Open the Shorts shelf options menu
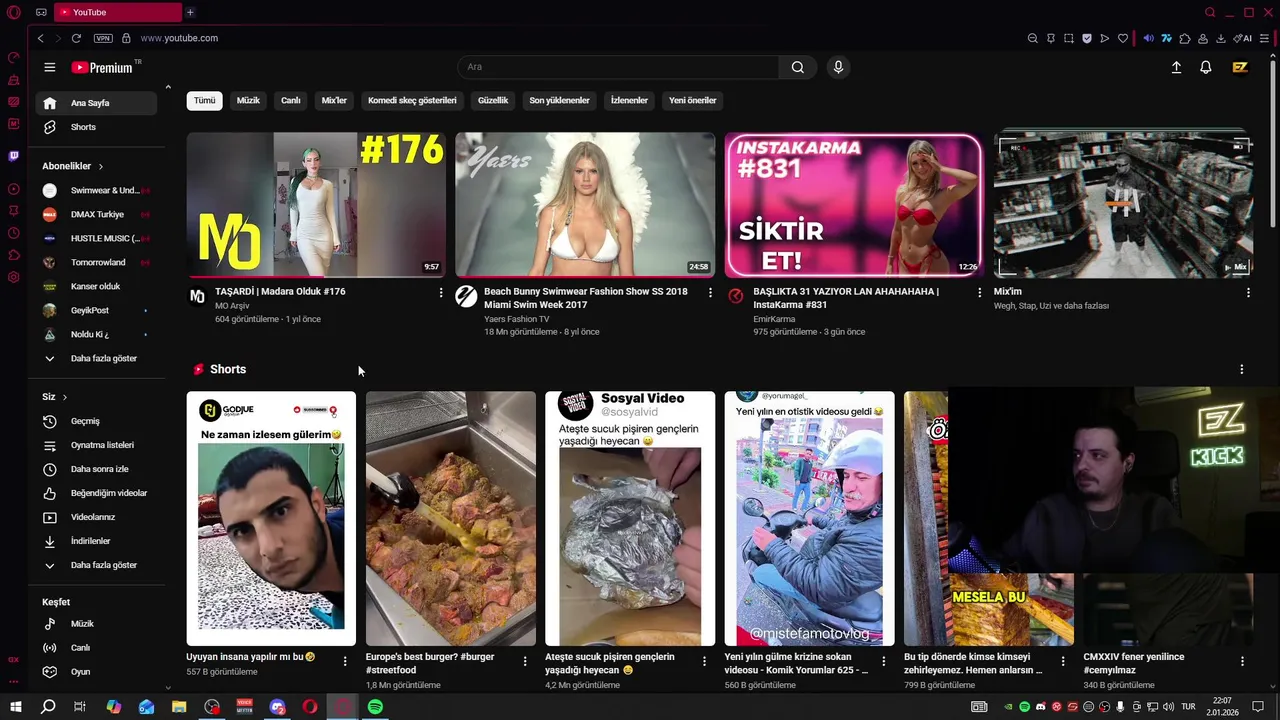The width and height of the screenshot is (1280, 720). (1242, 369)
